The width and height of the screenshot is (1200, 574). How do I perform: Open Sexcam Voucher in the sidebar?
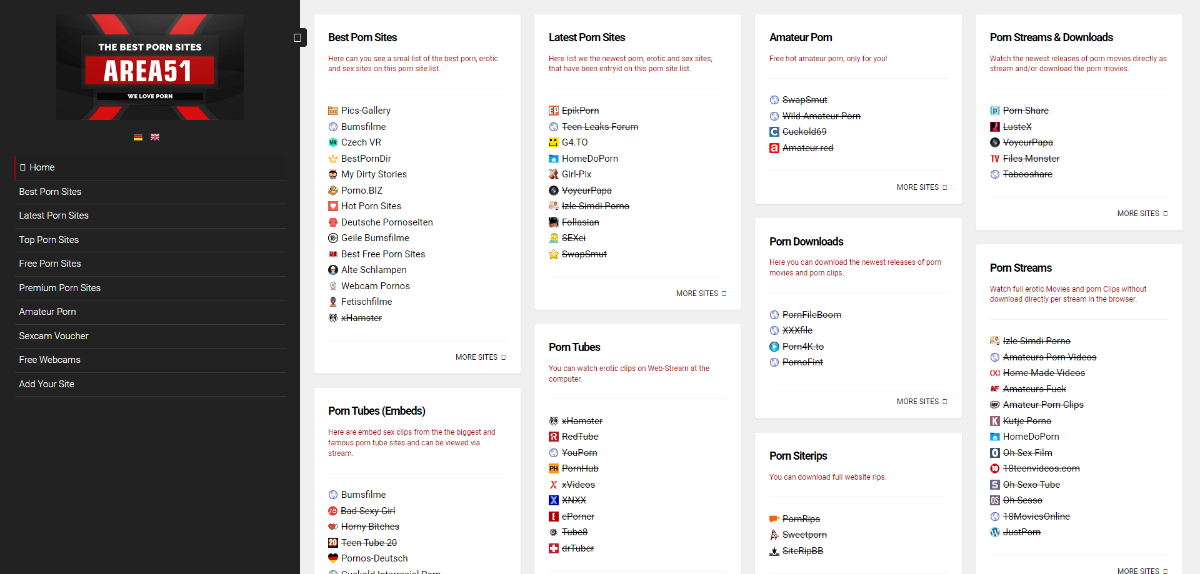coord(53,336)
